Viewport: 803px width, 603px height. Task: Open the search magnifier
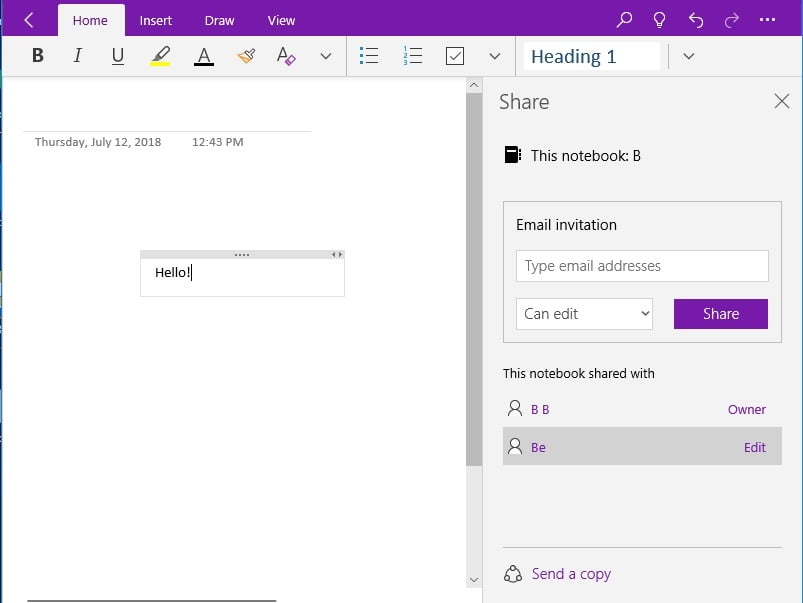pyautogui.click(x=624, y=20)
